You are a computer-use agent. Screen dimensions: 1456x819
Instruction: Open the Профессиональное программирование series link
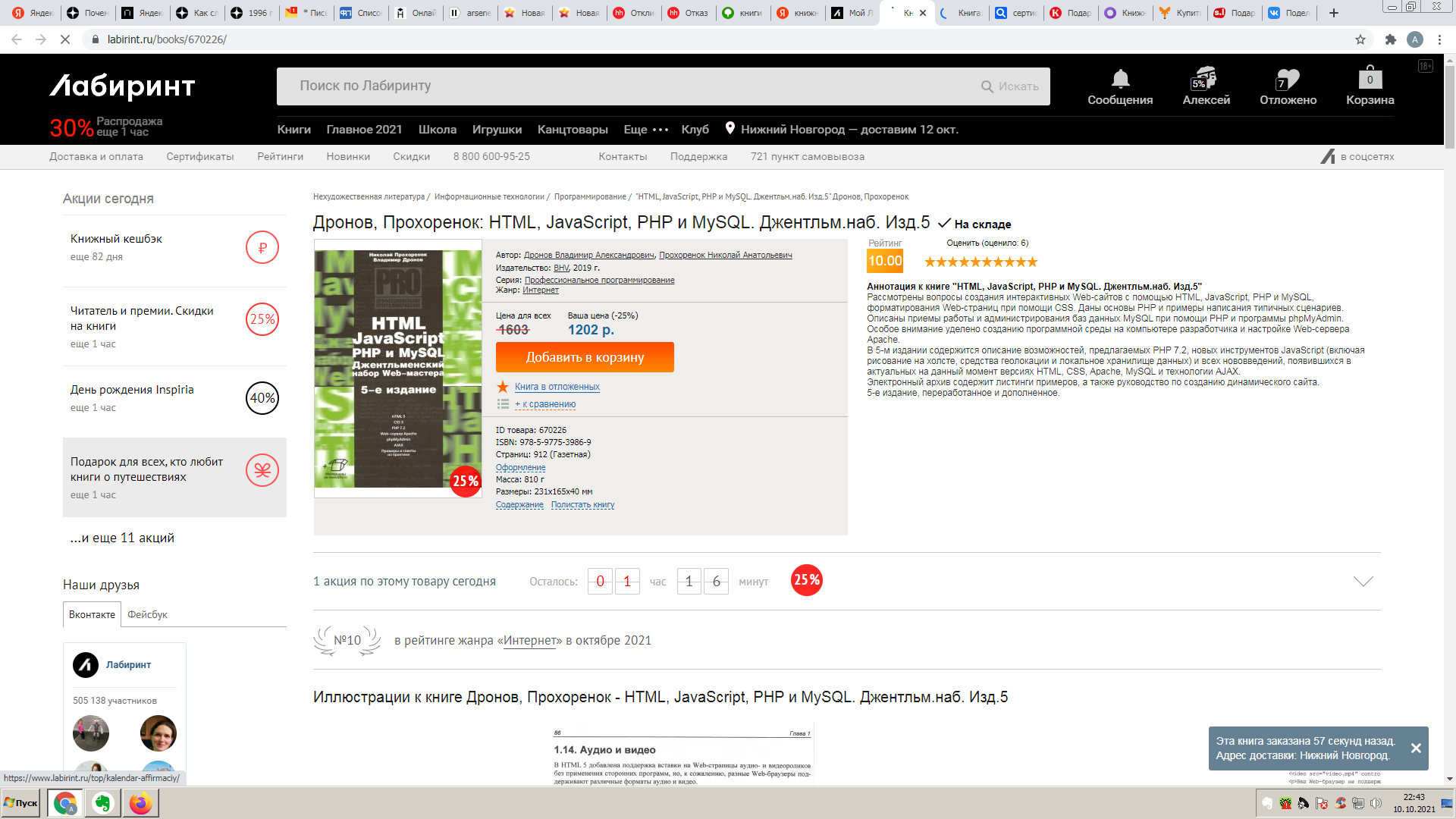[x=599, y=280]
